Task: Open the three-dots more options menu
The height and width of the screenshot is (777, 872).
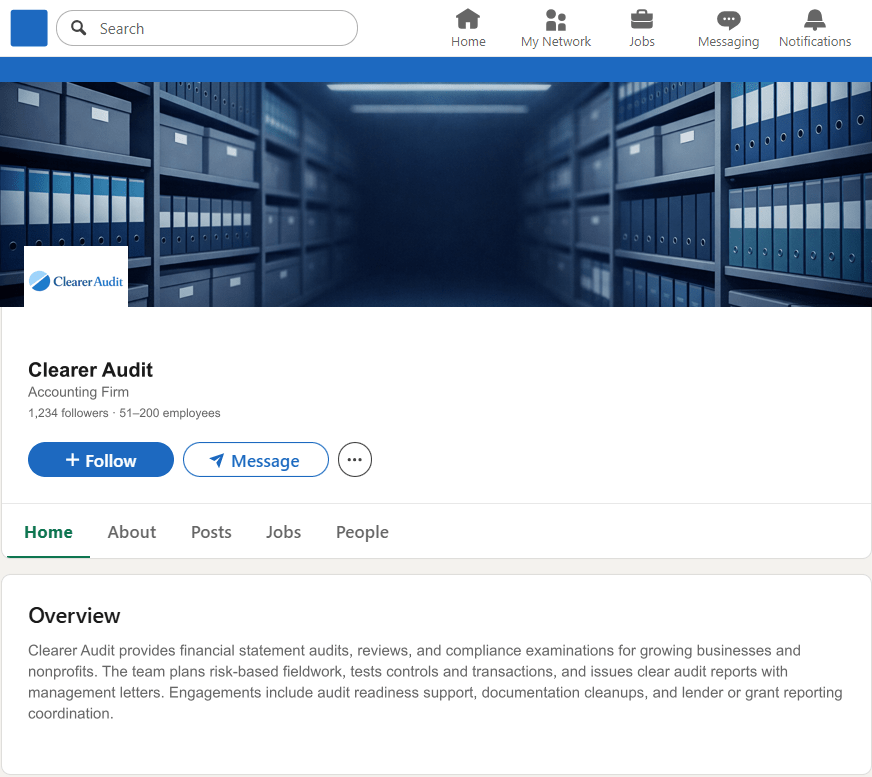Action: 355,459
